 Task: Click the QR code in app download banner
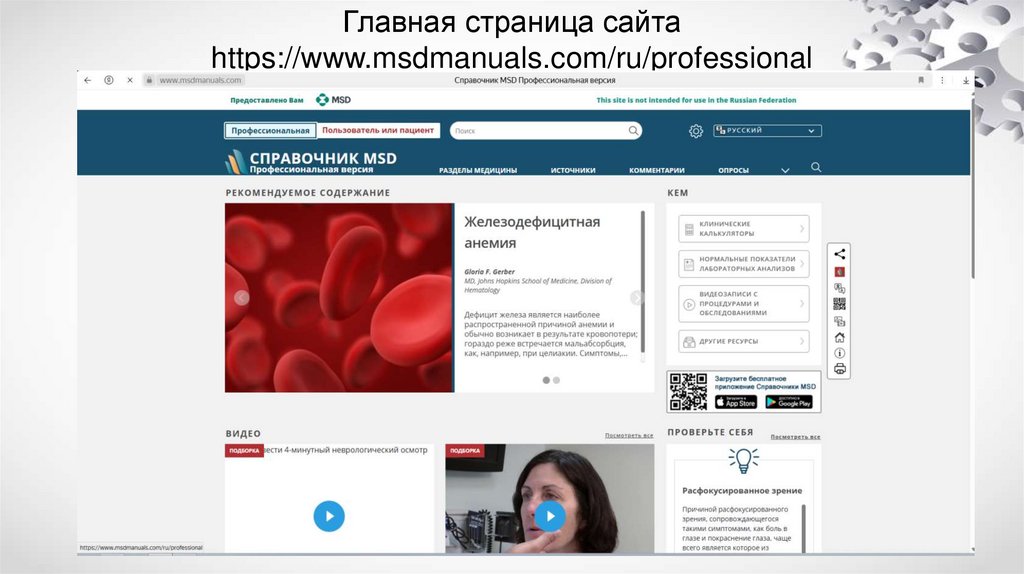tap(688, 392)
